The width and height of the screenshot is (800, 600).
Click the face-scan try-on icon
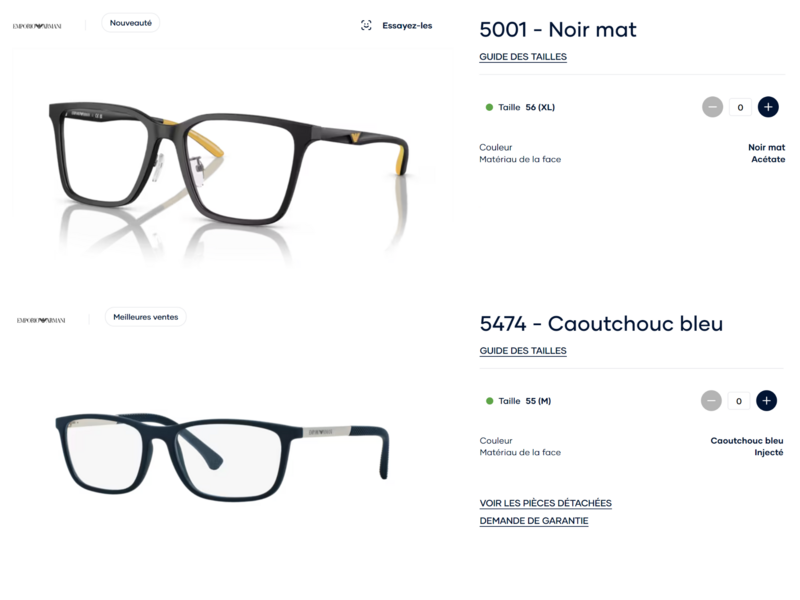coord(366,26)
